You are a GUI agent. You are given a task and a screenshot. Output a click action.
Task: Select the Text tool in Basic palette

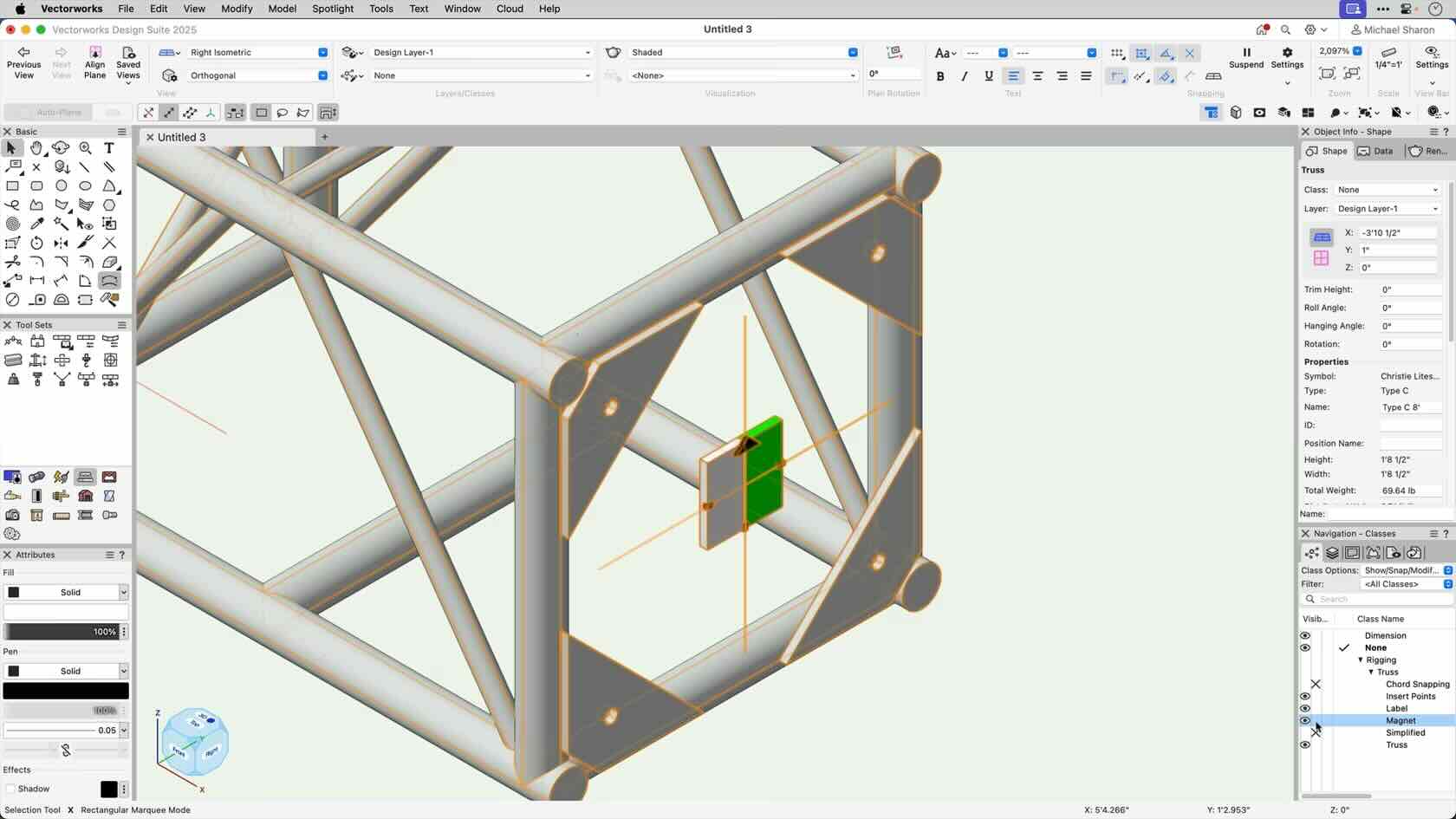pos(109,148)
